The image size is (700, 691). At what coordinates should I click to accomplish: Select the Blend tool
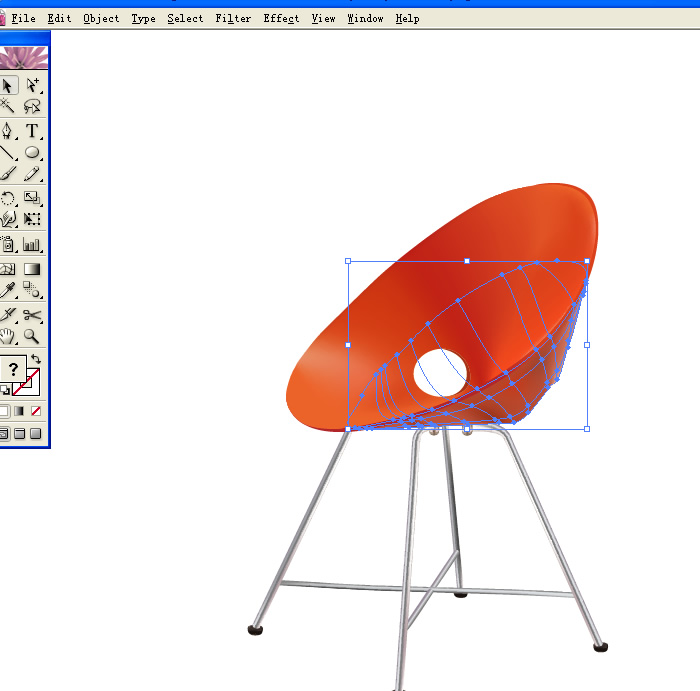coord(33,290)
